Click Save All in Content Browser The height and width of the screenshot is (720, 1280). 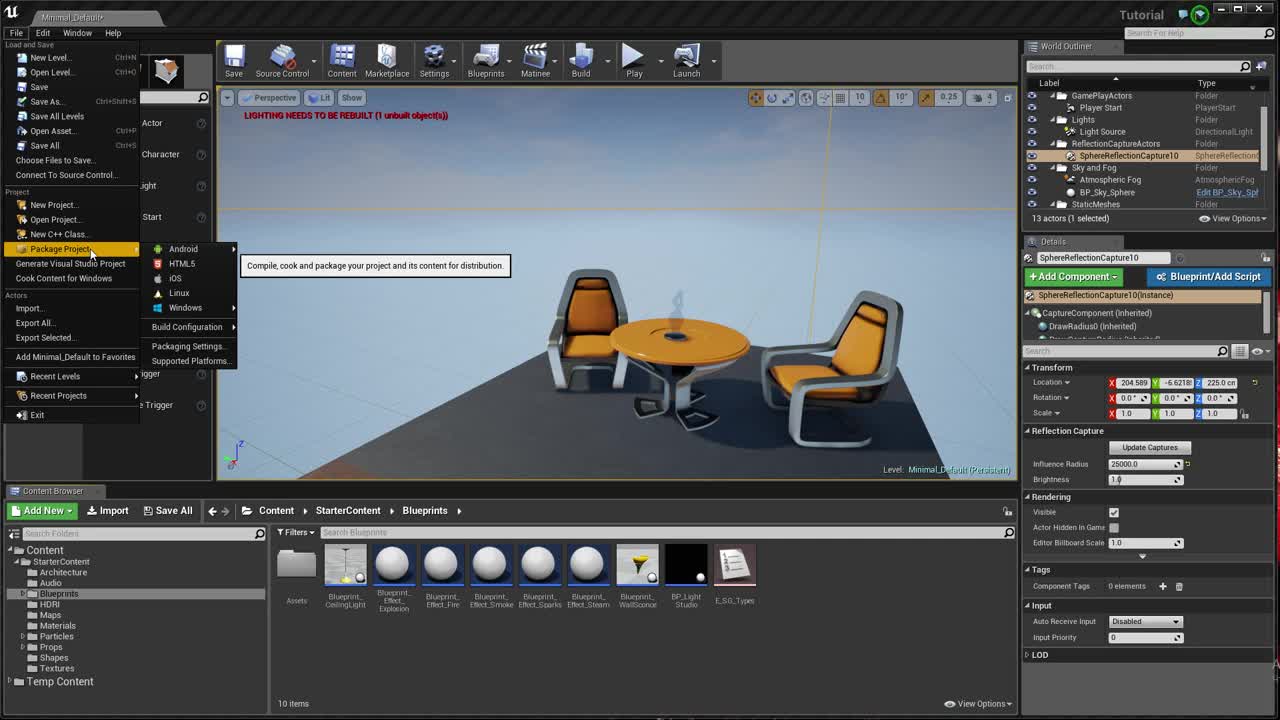[167, 511]
